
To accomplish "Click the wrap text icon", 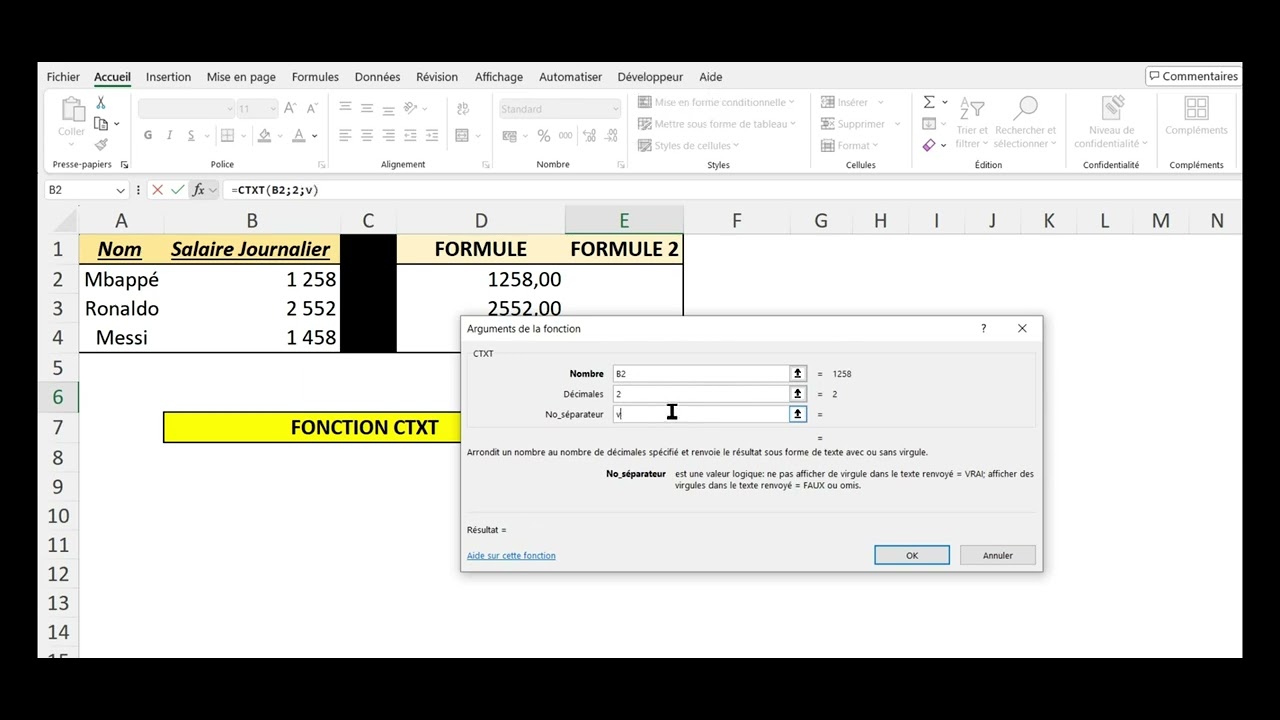I will coord(463,108).
